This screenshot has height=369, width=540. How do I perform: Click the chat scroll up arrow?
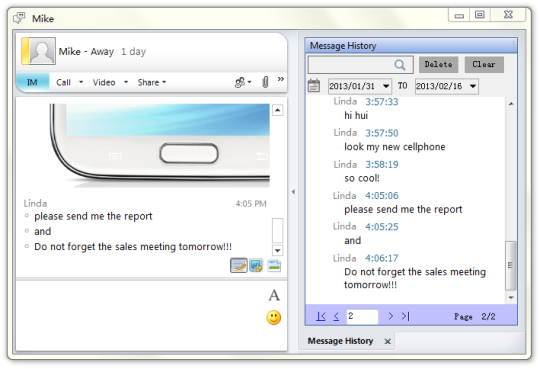[278, 110]
